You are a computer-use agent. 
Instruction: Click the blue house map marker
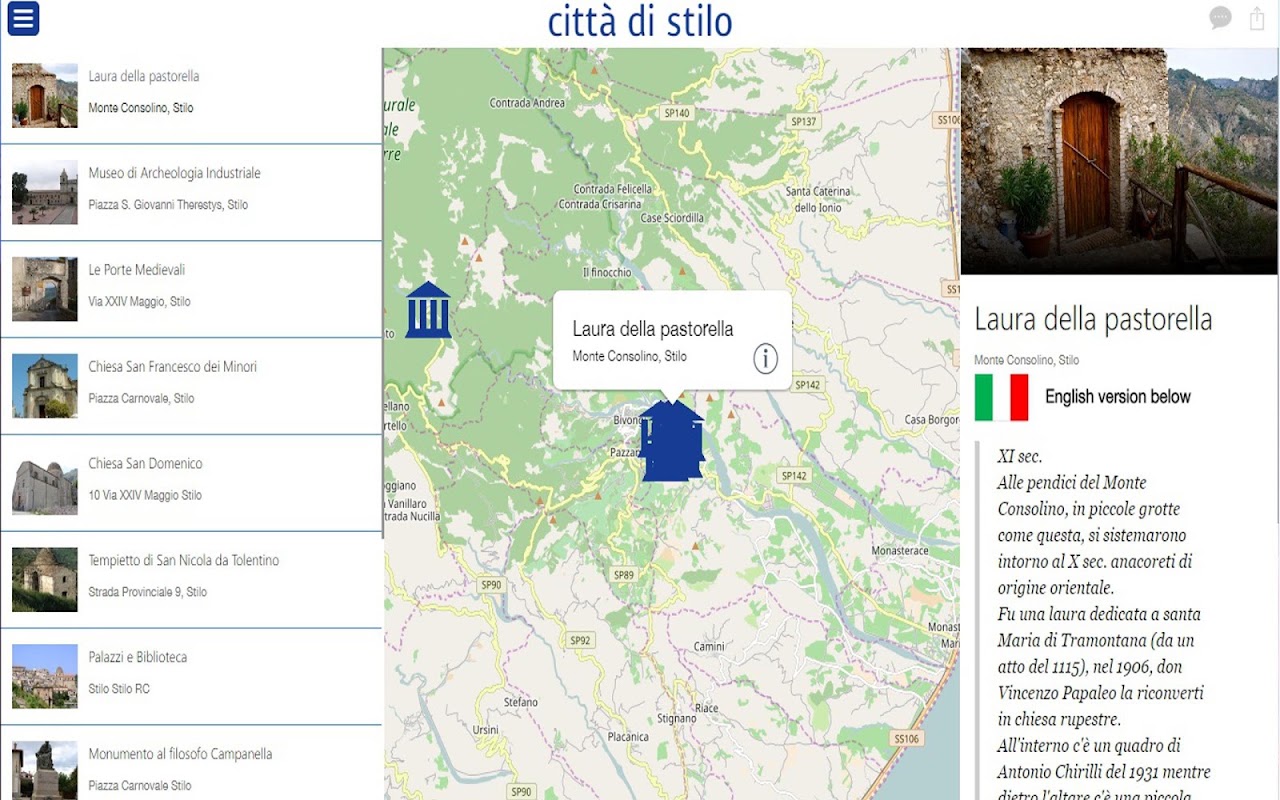point(672,440)
